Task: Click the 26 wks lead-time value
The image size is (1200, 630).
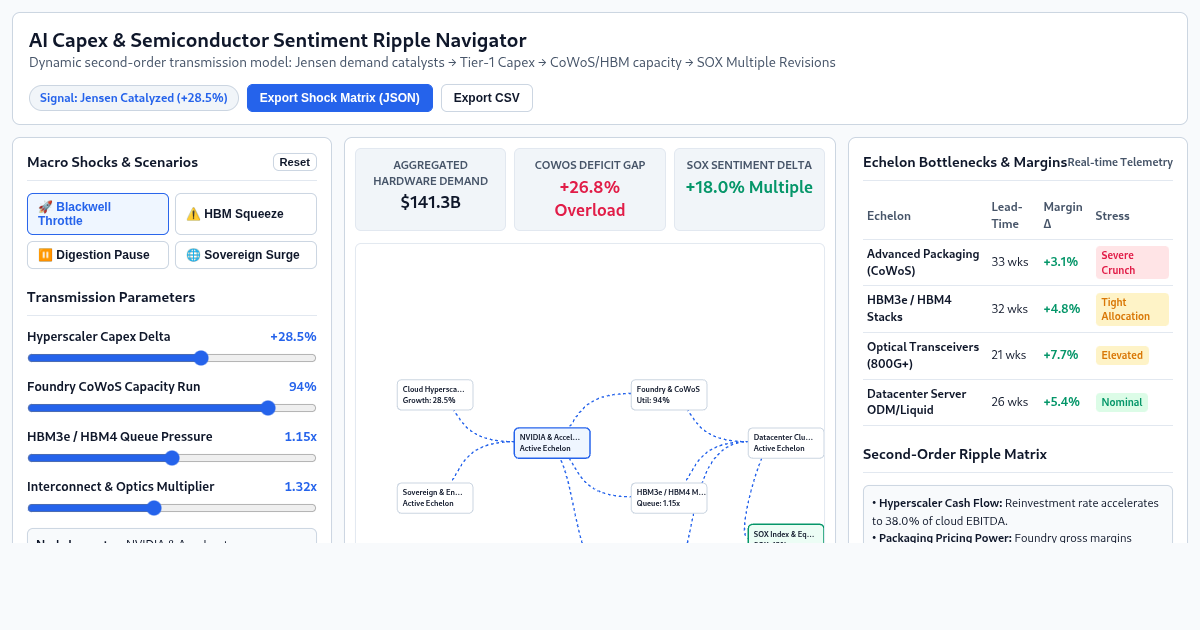Action: 1009,402
